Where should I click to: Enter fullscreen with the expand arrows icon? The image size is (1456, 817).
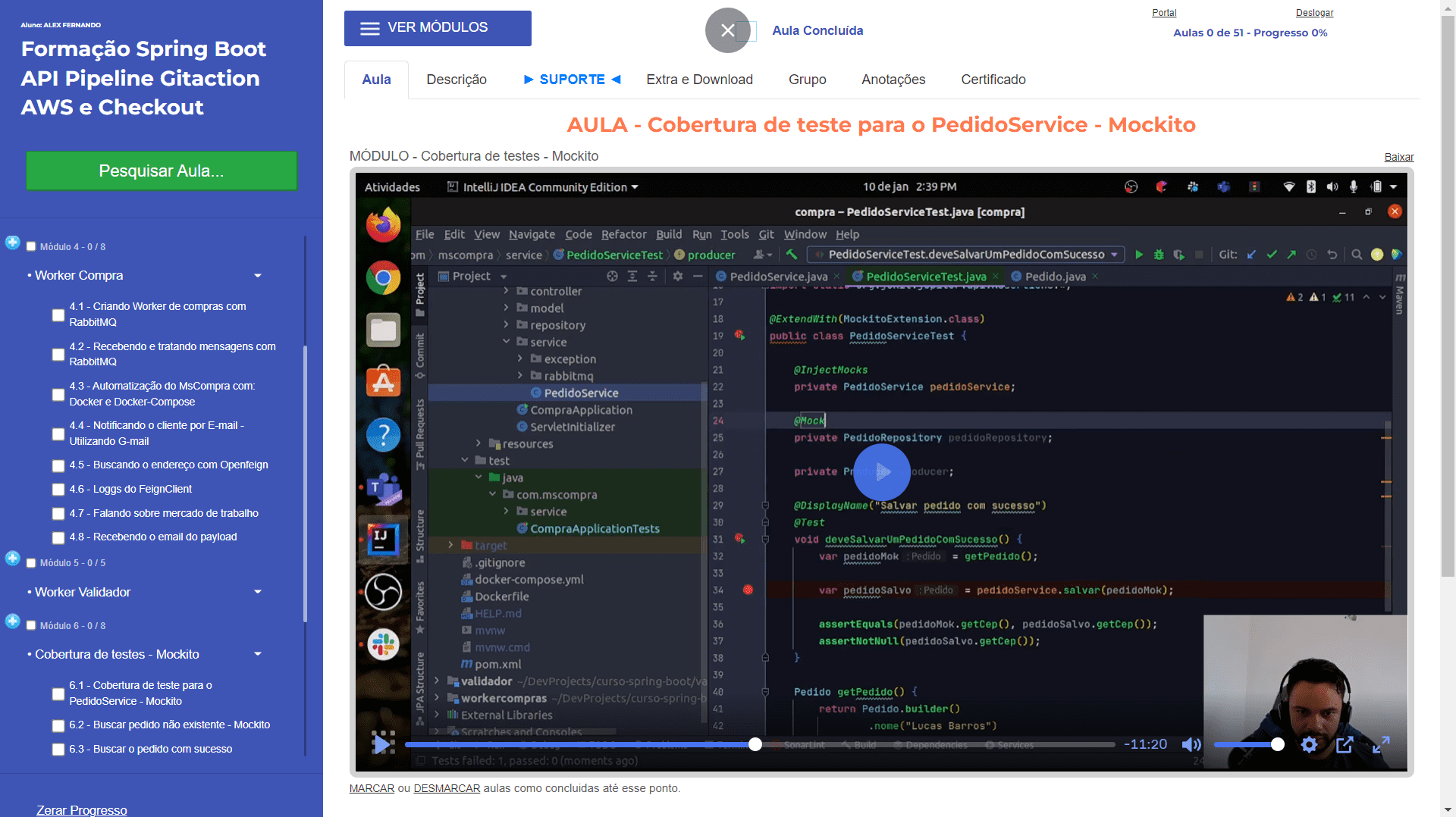pyautogui.click(x=1381, y=745)
